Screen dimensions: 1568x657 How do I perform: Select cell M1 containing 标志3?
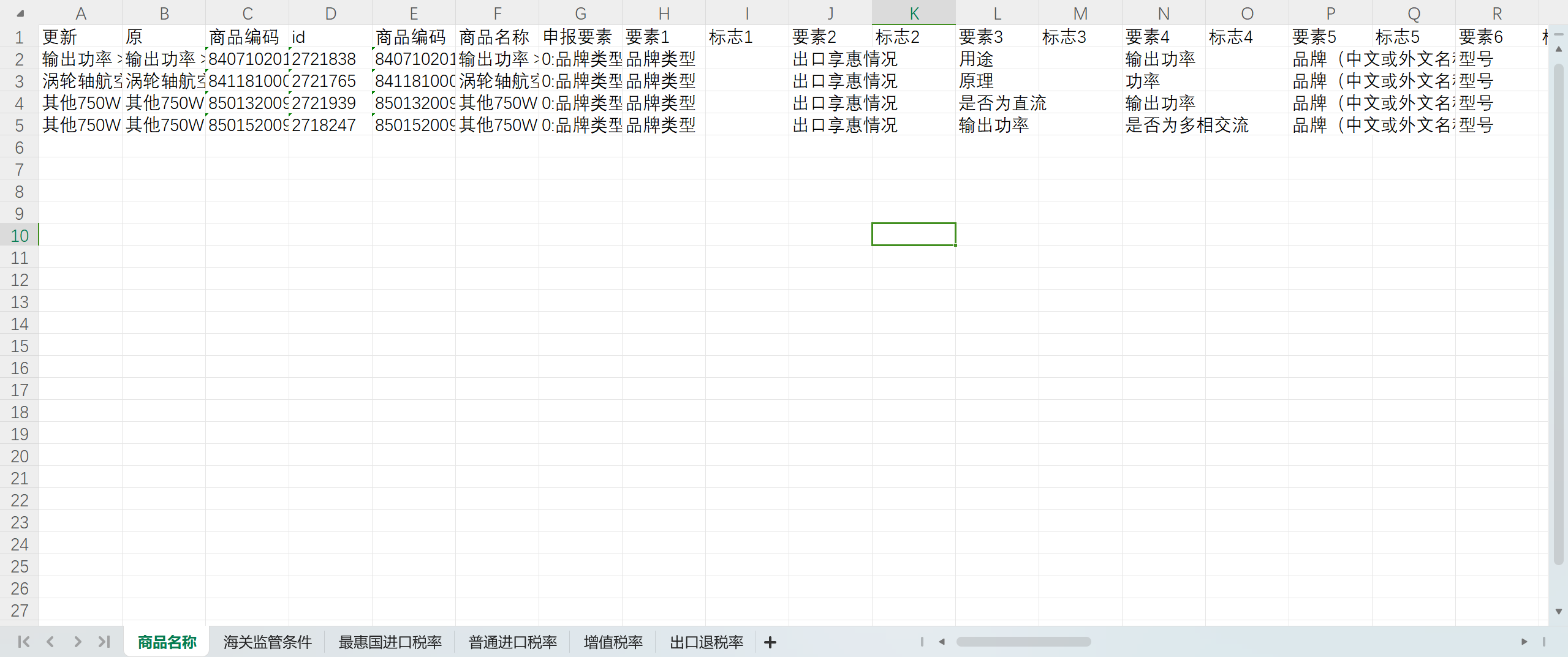point(1080,37)
